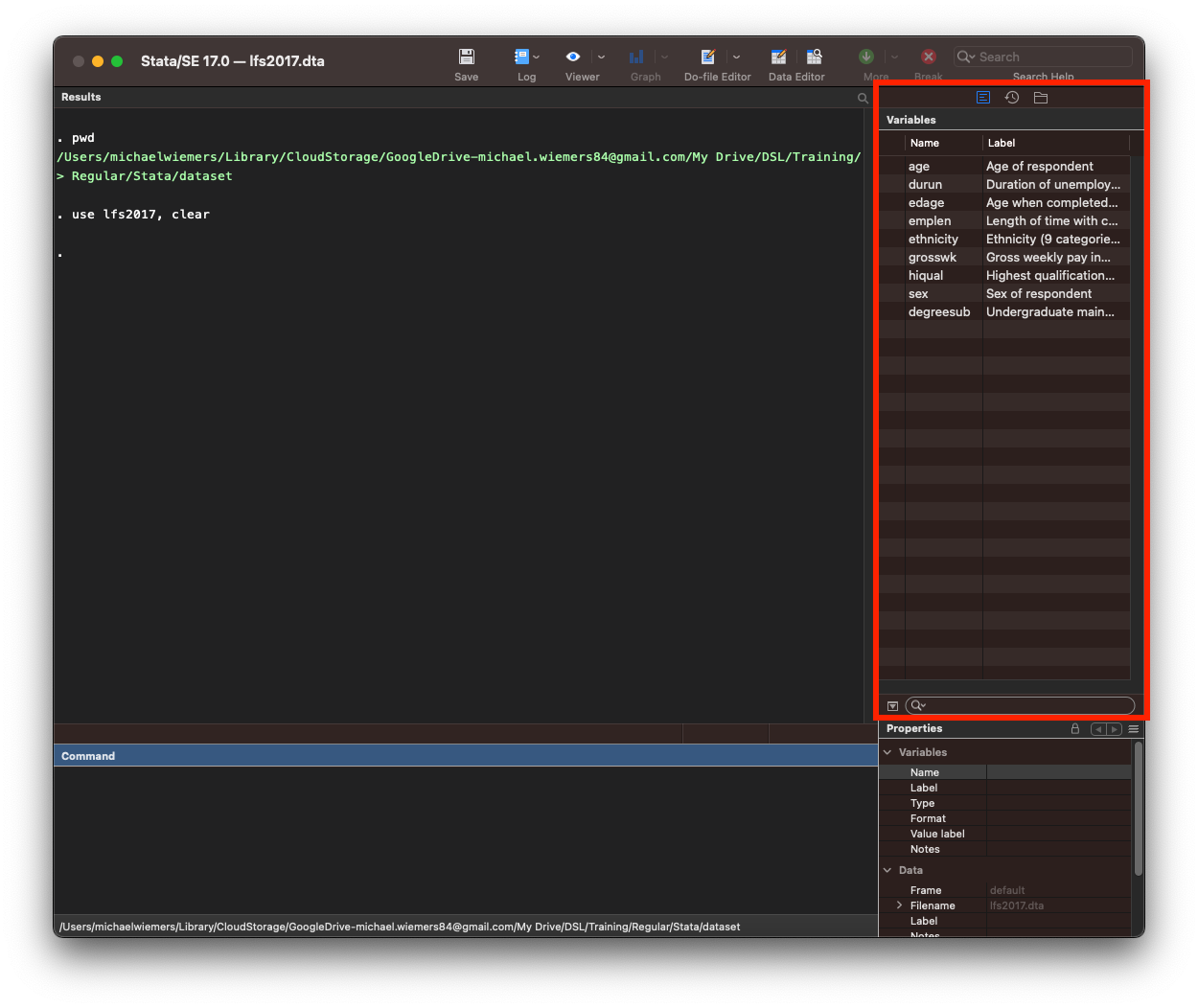Show command History panel via clock icon
1198x1008 pixels.
(x=1012, y=98)
